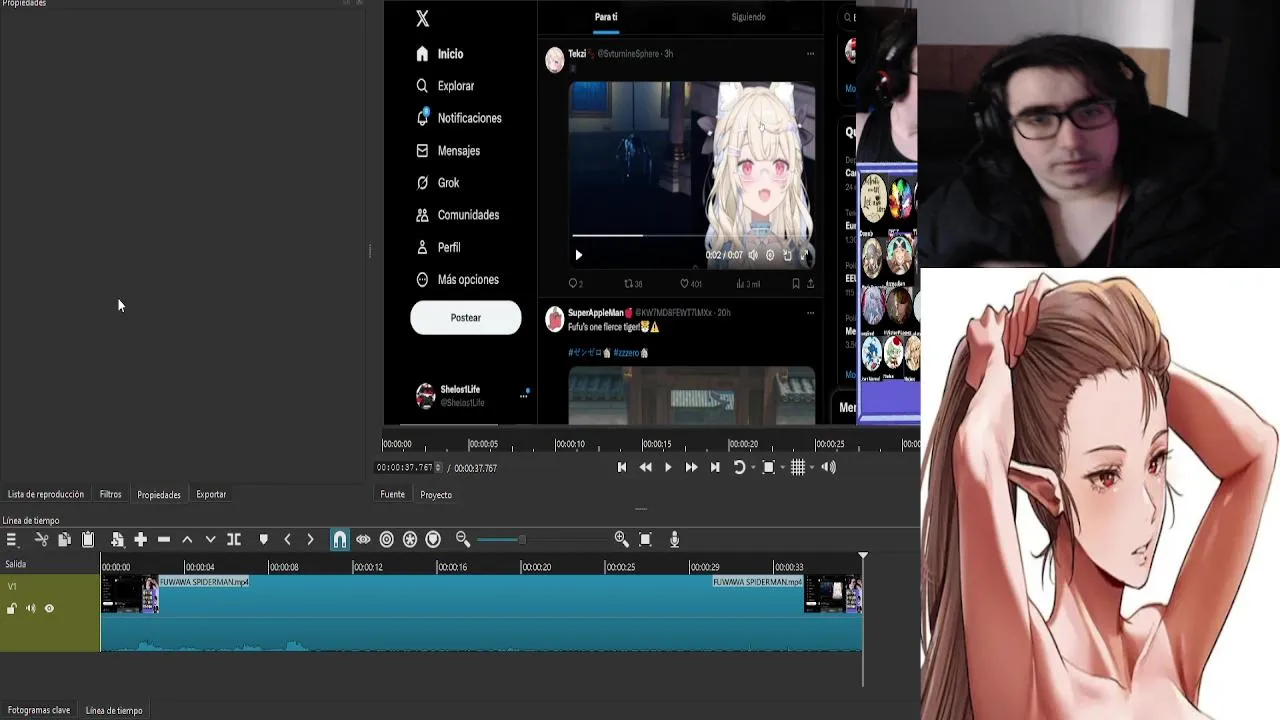Switch to the Siguiendo feed tab
This screenshot has height=720, width=1280.
click(748, 17)
